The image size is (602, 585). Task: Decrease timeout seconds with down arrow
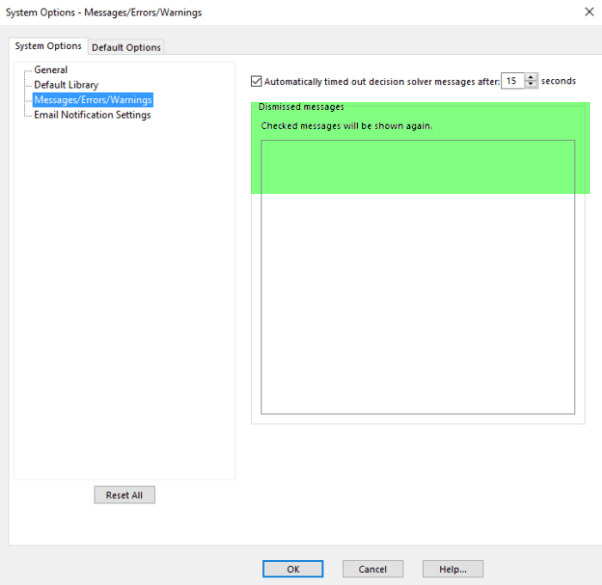(x=531, y=85)
